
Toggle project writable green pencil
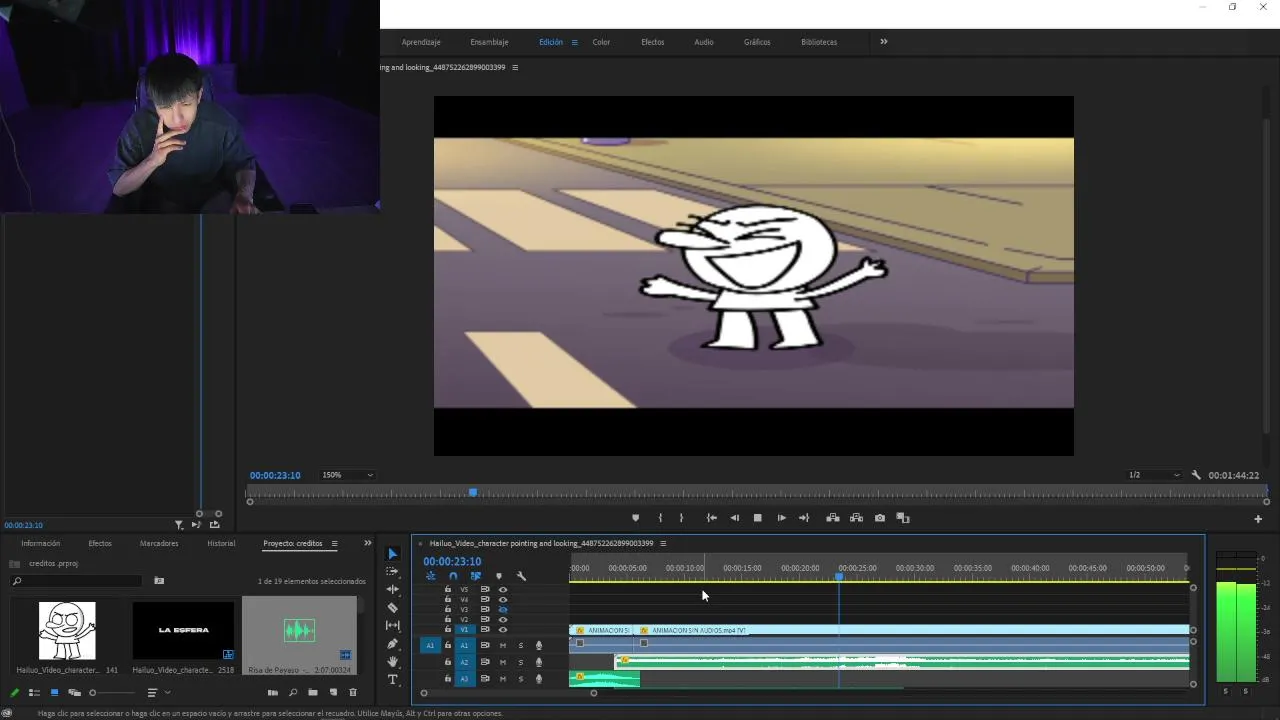(14, 692)
